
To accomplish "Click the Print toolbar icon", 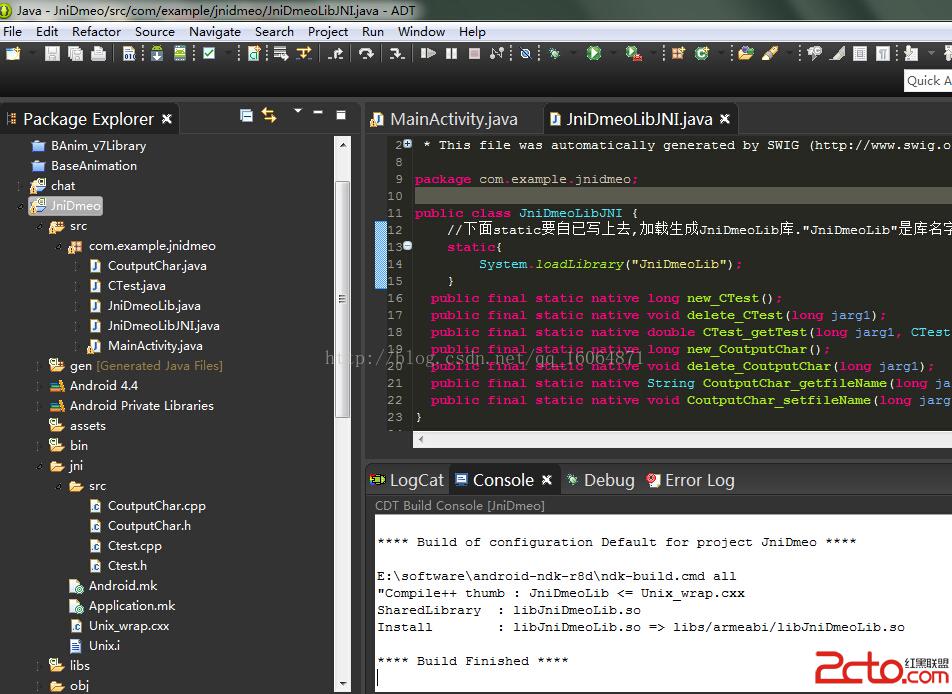I will [x=98, y=54].
